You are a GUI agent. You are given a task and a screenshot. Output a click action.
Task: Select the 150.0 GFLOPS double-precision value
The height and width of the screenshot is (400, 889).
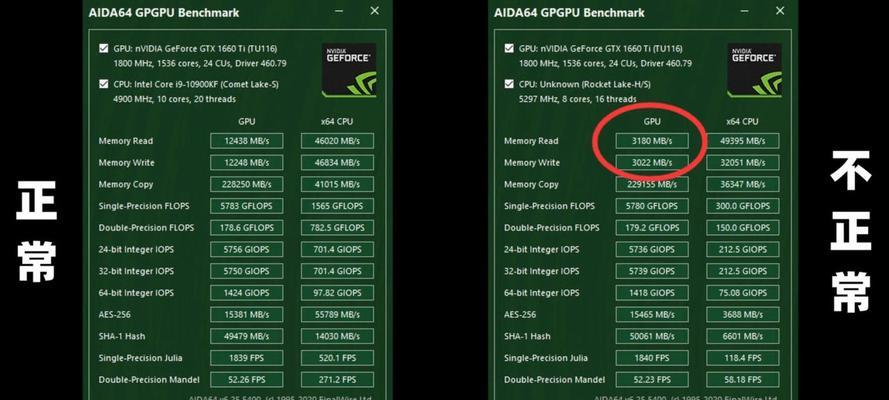(x=743, y=228)
